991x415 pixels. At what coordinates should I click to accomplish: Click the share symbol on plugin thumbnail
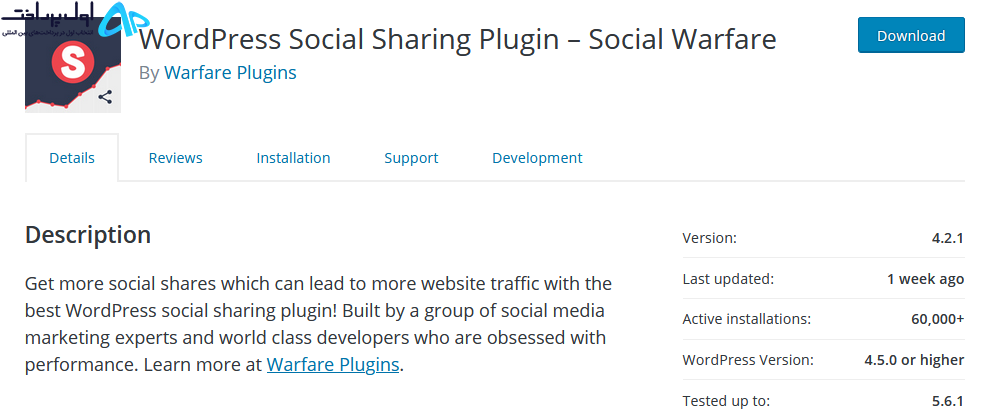coord(105,97)
